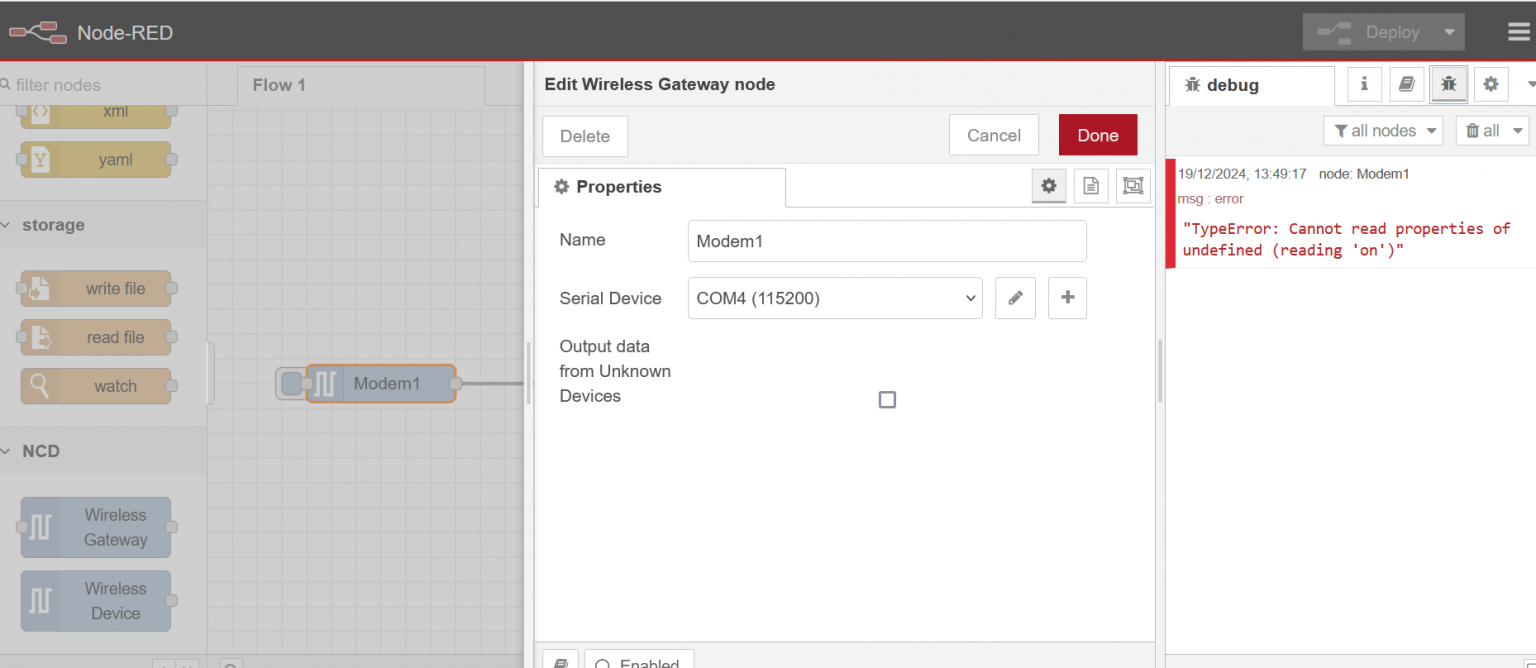Open the Deploy options dropdown arrow
This screenshot has height=668, width=1536.
[1448, 31]
